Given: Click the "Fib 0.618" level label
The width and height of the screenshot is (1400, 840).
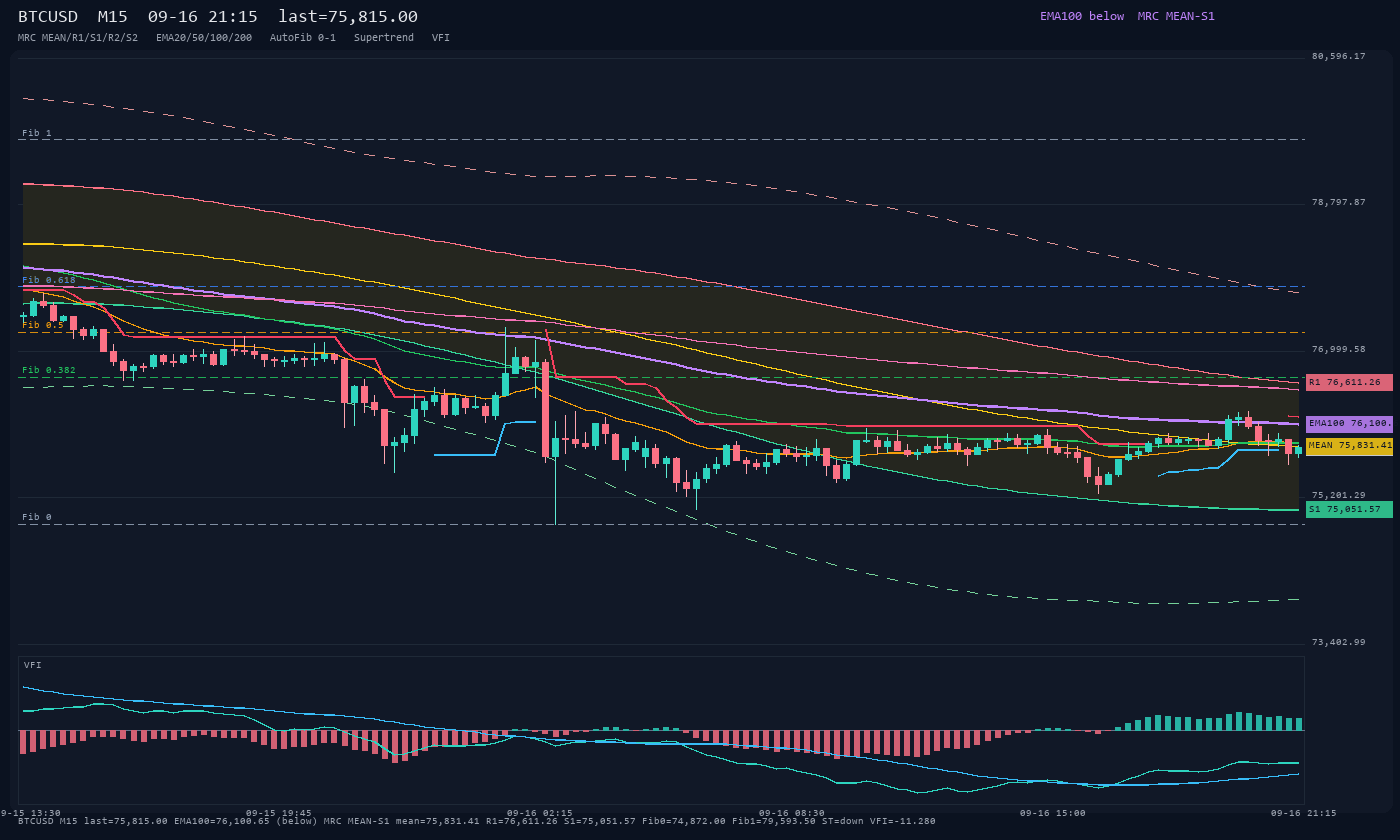Looking at the screenshot, I should coord(49,280).
